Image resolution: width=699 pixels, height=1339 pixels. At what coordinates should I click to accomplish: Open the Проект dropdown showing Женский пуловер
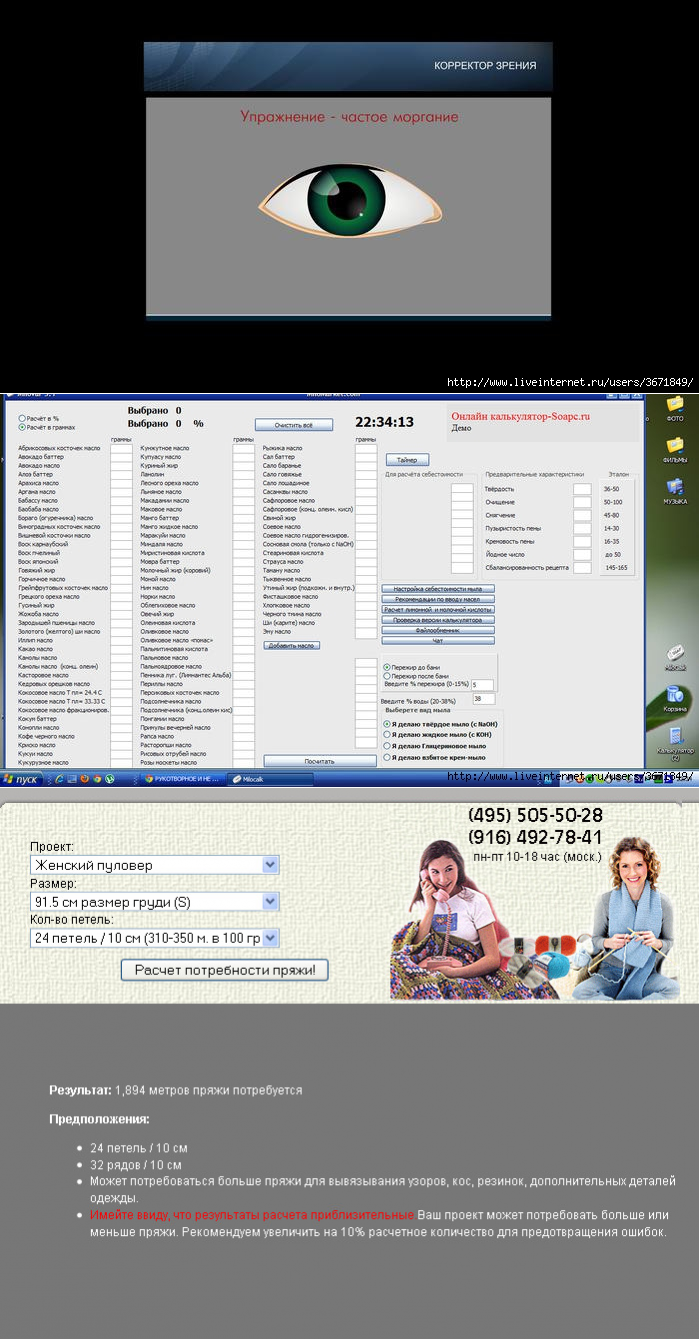(x=154, y=865)
